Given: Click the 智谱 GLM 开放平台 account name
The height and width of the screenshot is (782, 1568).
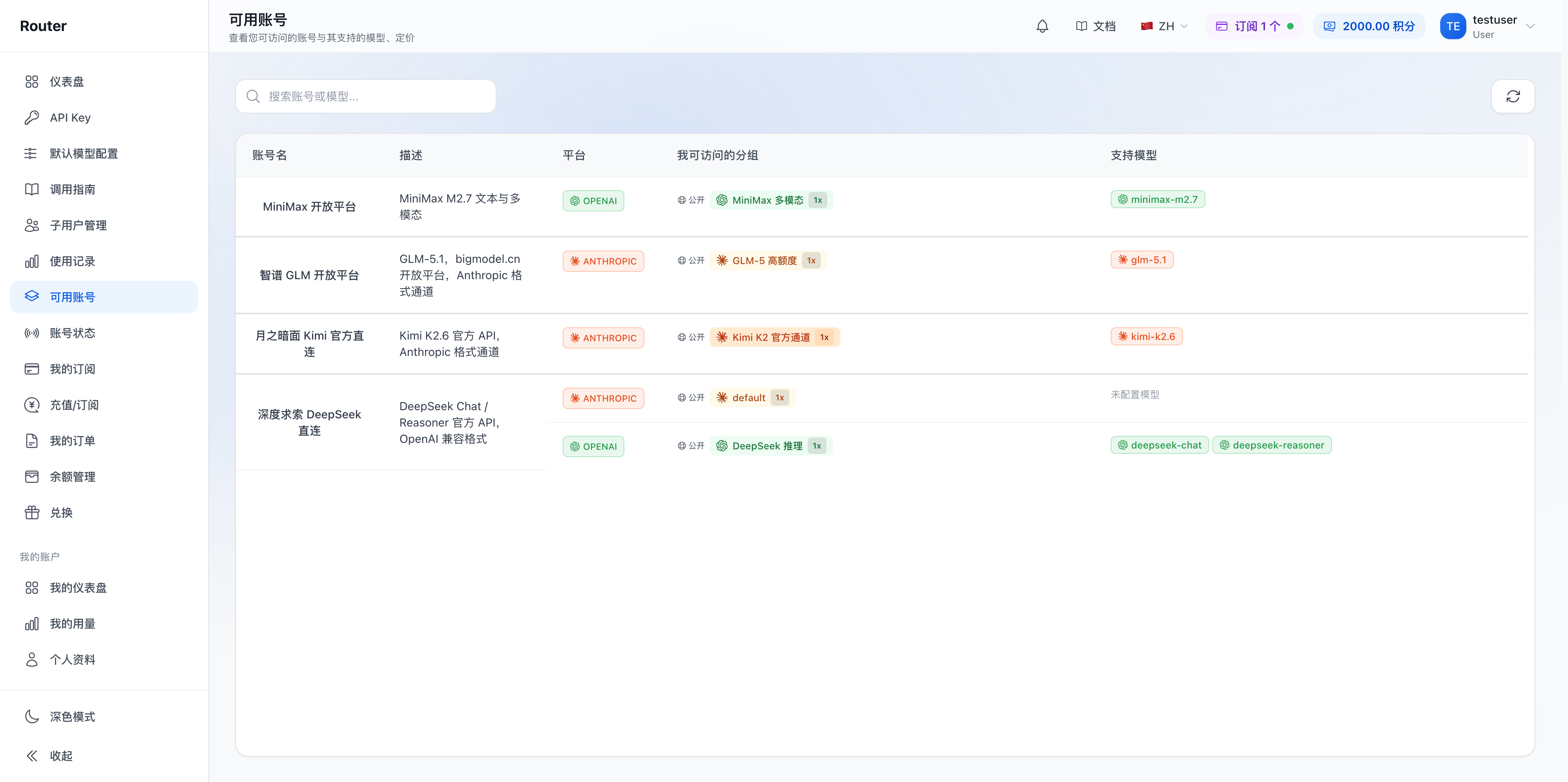Looking at the screenshot, I should (x=309, y=275).
